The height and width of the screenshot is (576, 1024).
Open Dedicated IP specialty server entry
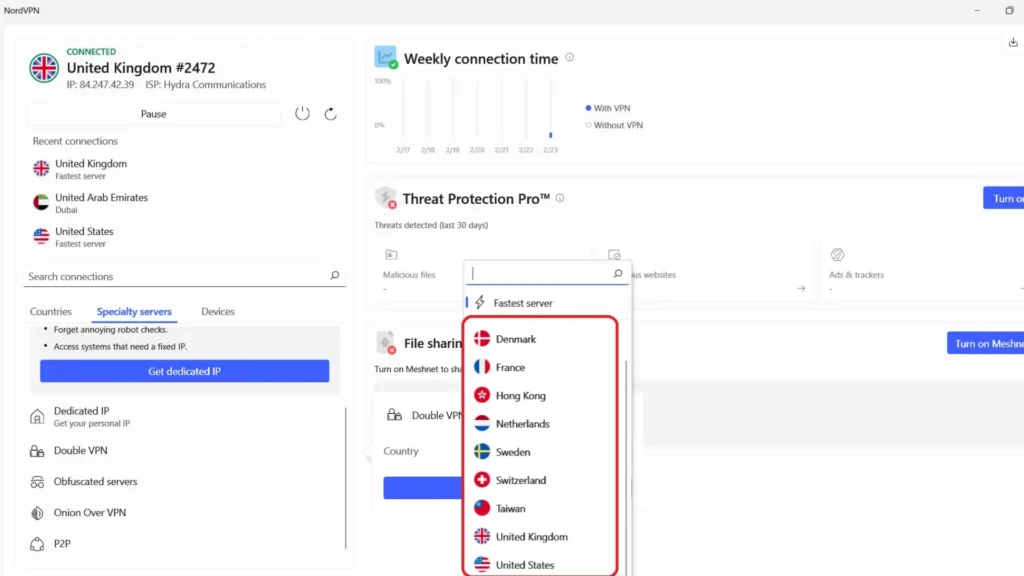pos(185,416)
